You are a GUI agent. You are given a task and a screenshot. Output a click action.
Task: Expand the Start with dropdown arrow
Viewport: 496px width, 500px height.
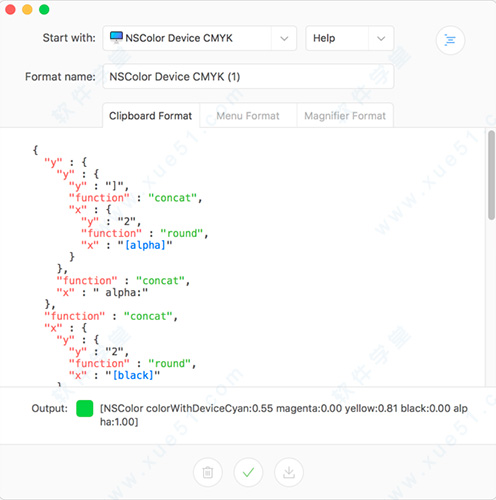pyautogui.click(x=284, y=38)
